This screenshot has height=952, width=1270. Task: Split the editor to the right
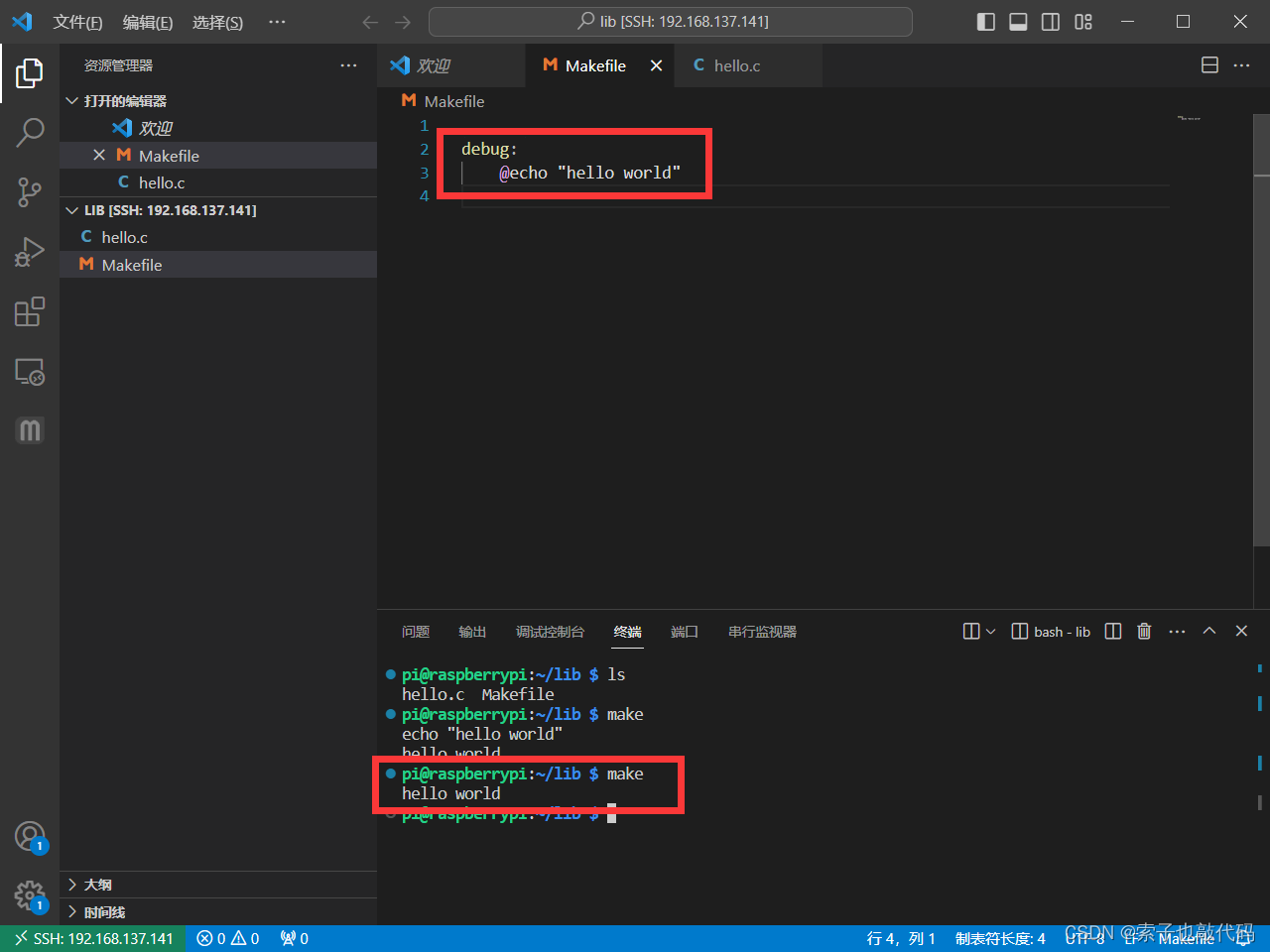[x=1209, y=65]
